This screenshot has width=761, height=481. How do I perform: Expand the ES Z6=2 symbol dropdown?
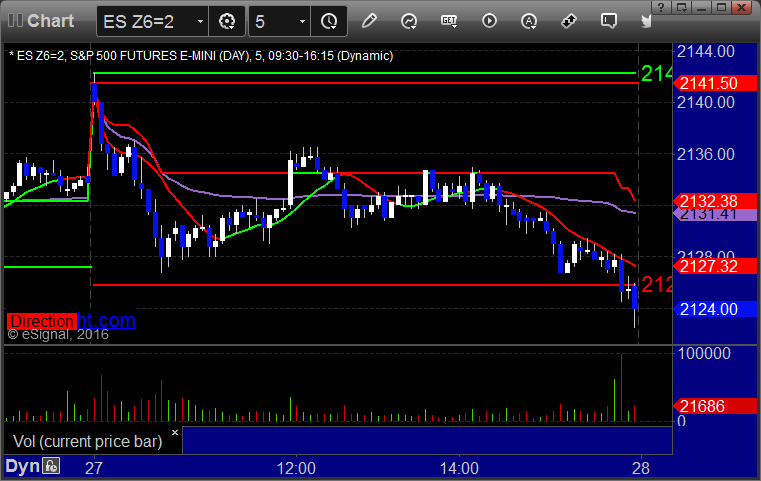[200, 21]
